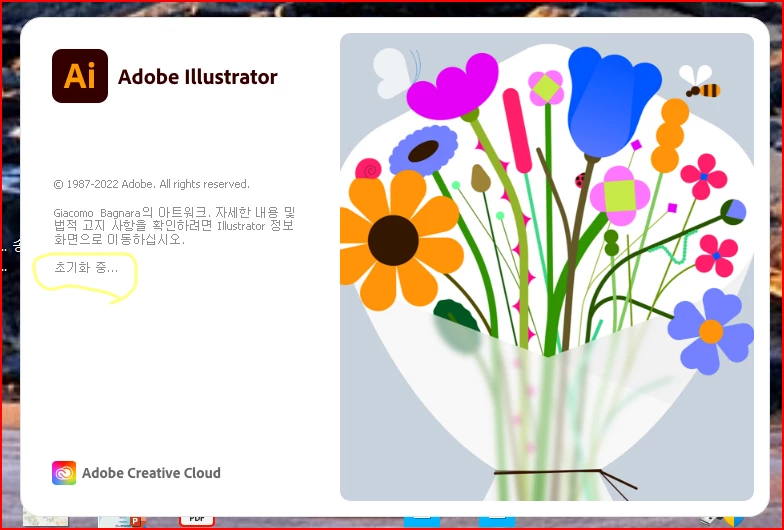This screenshot has height=530, width=784.
Task: Click the "Giacomo Bagnara" artwork credit text
Action: coord(174,226)
